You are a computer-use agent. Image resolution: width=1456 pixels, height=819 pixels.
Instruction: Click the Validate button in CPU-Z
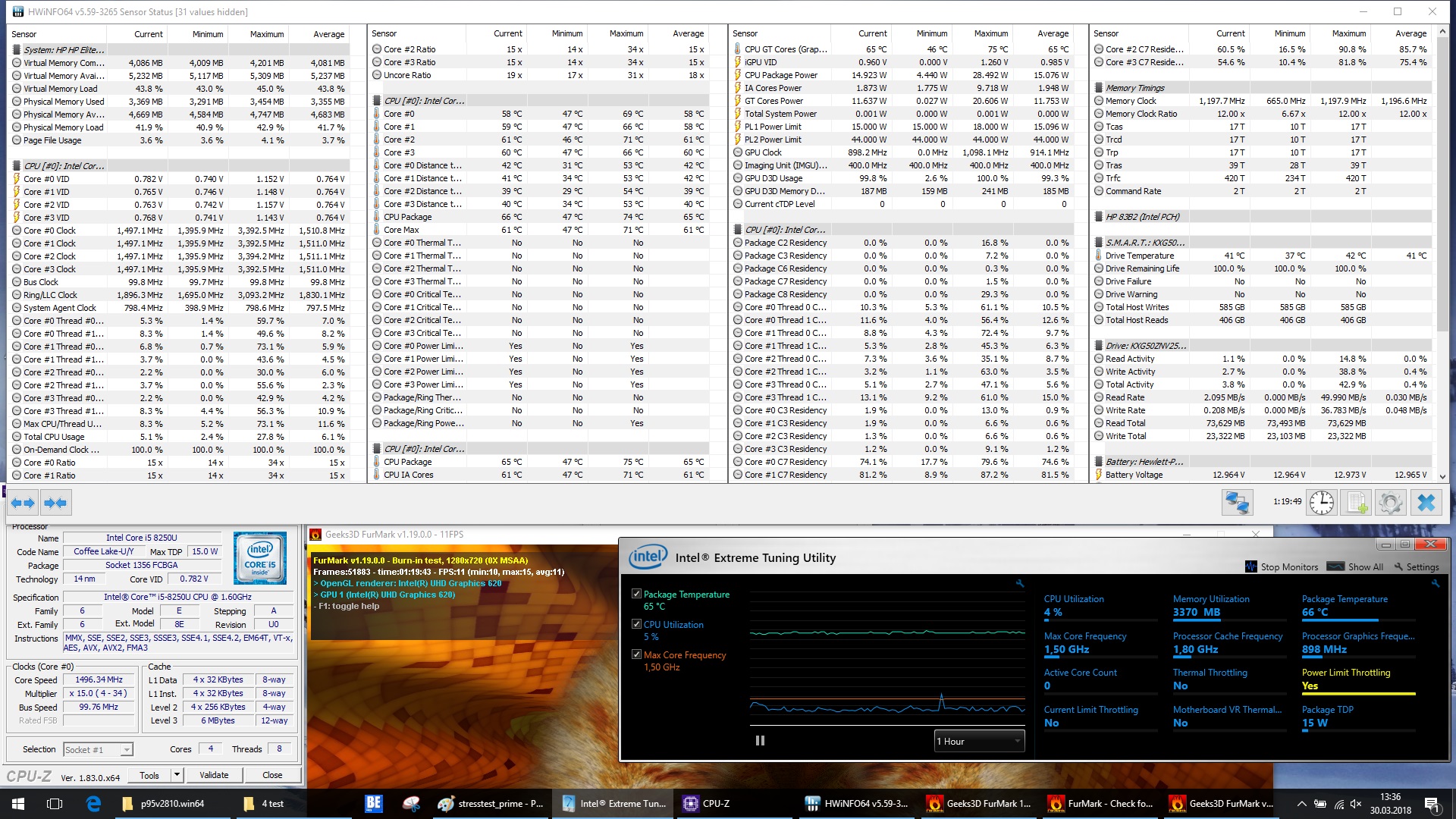point(214,775)
